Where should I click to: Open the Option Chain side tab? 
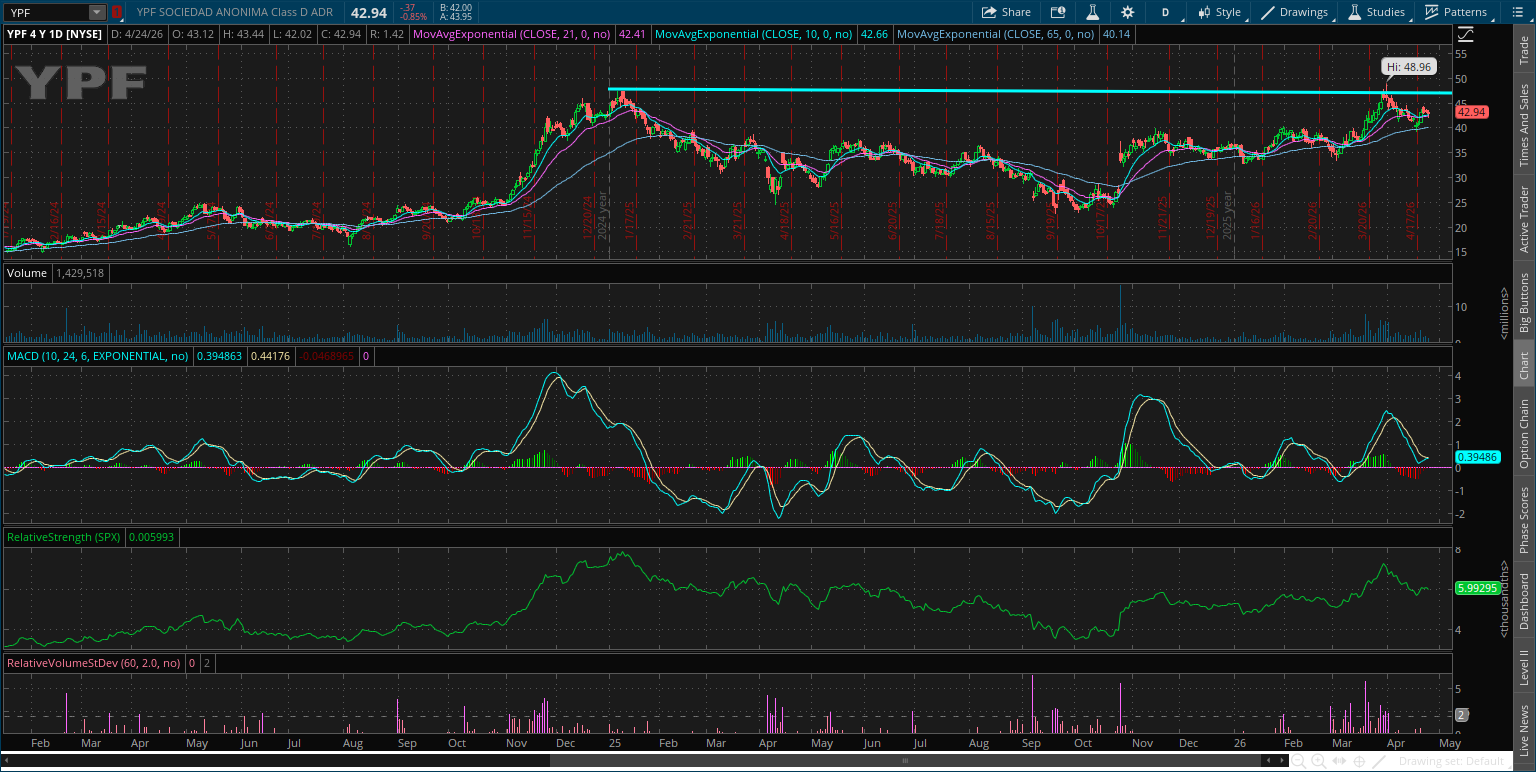pyautogui.click(x=1524, y=433)
